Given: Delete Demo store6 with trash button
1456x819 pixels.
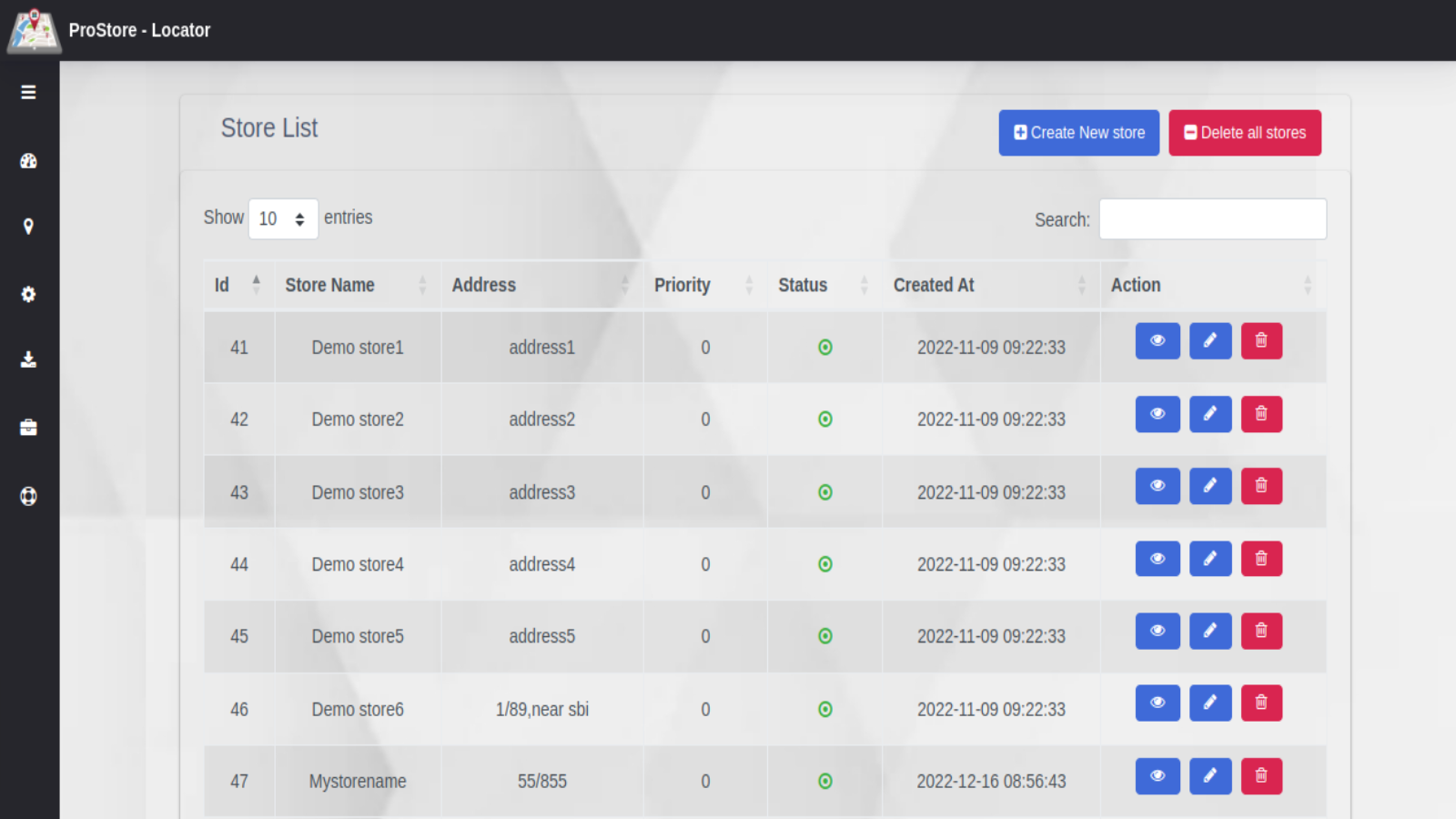Looking at the screenshot, I should 1261,703.
